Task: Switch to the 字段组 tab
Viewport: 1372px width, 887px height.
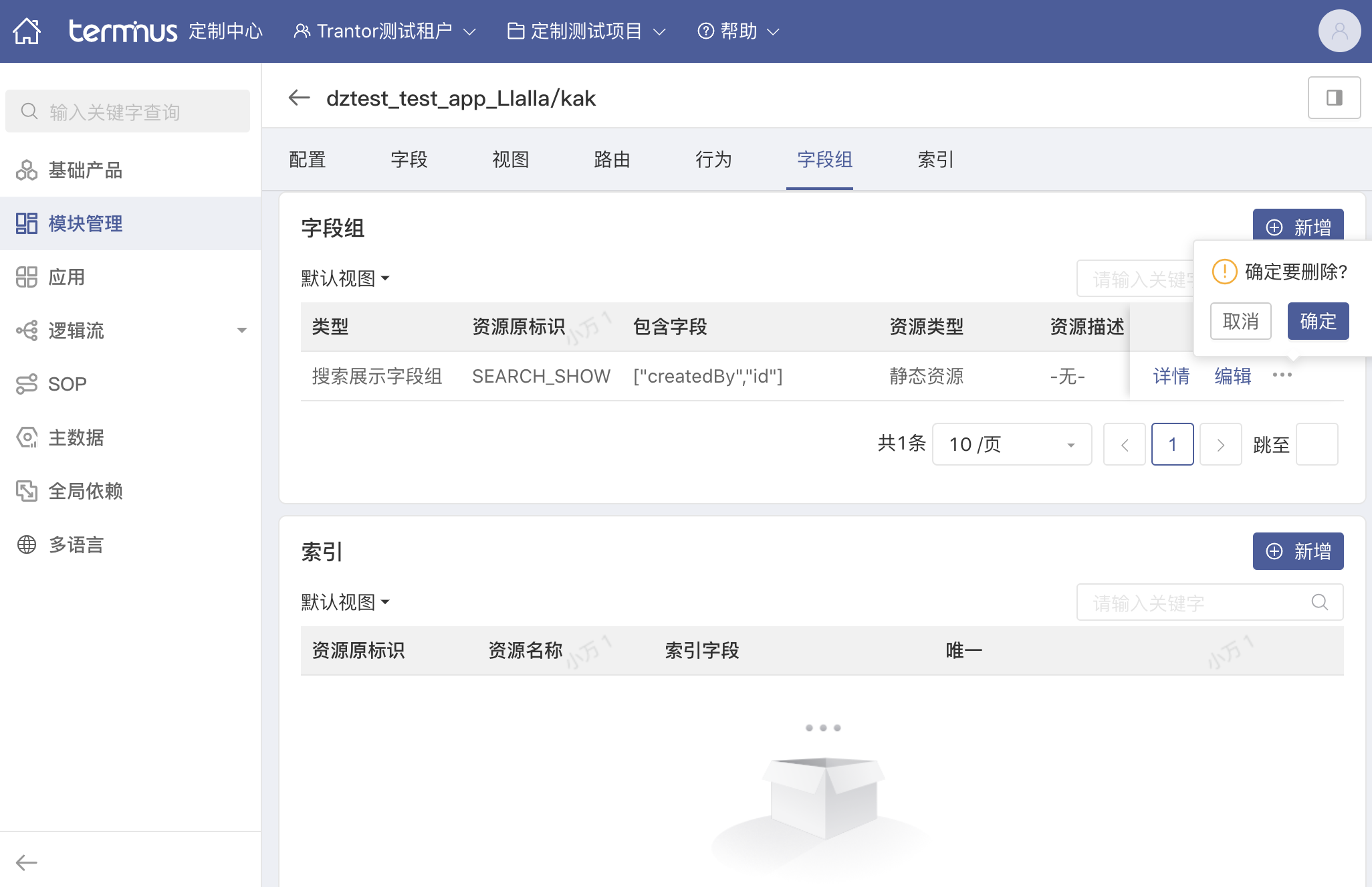Action: point(825,159)
